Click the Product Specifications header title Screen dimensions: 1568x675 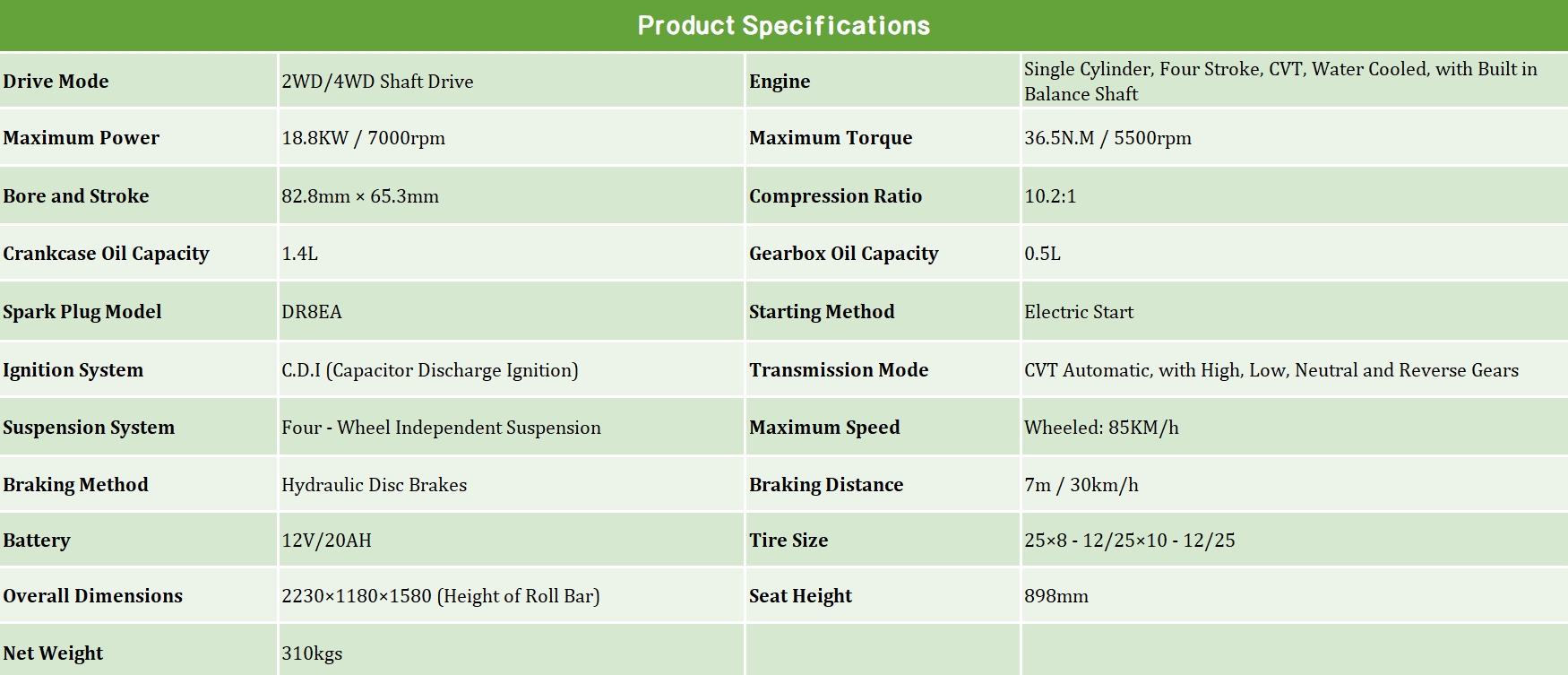click(783, 25)
